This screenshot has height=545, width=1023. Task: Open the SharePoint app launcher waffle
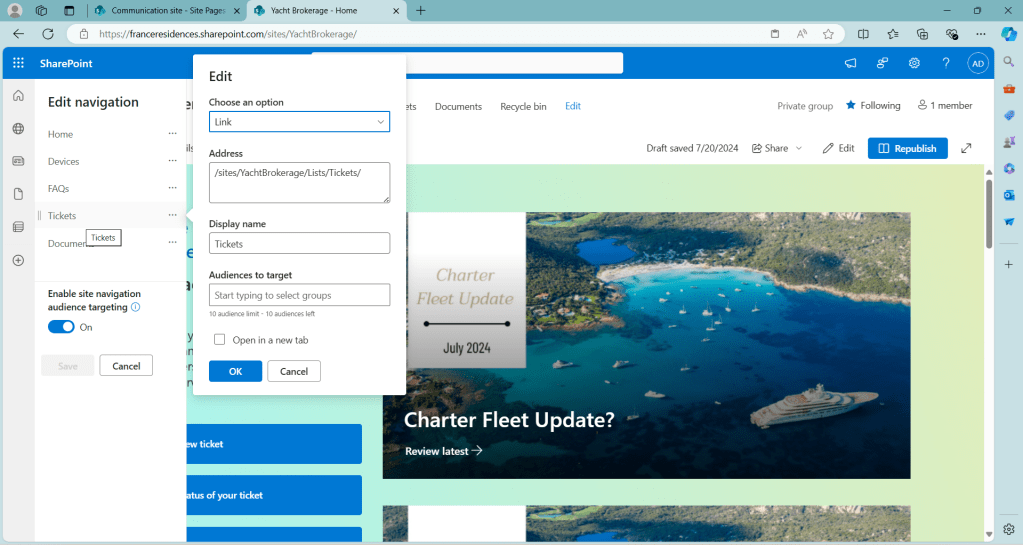(18, 63)
